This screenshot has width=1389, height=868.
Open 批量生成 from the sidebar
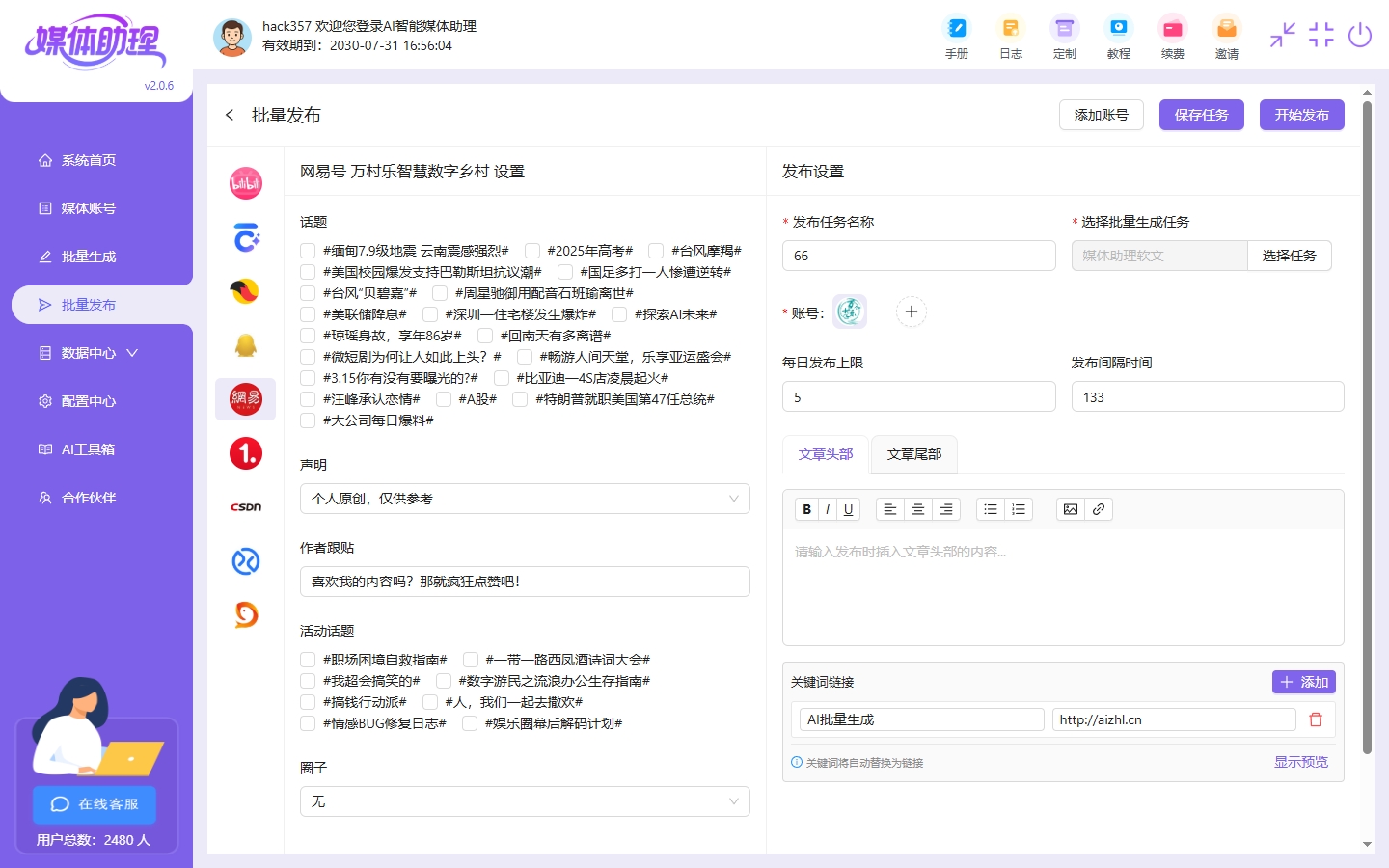pos(90,256)
